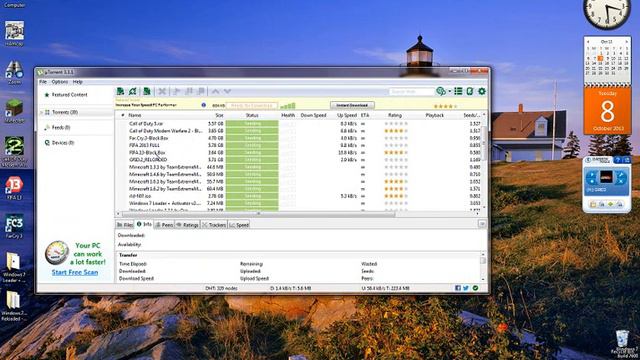640x360 pixels.
Task: Select the Far.Cry.3-Black.Box torrent
Action: 149,138
